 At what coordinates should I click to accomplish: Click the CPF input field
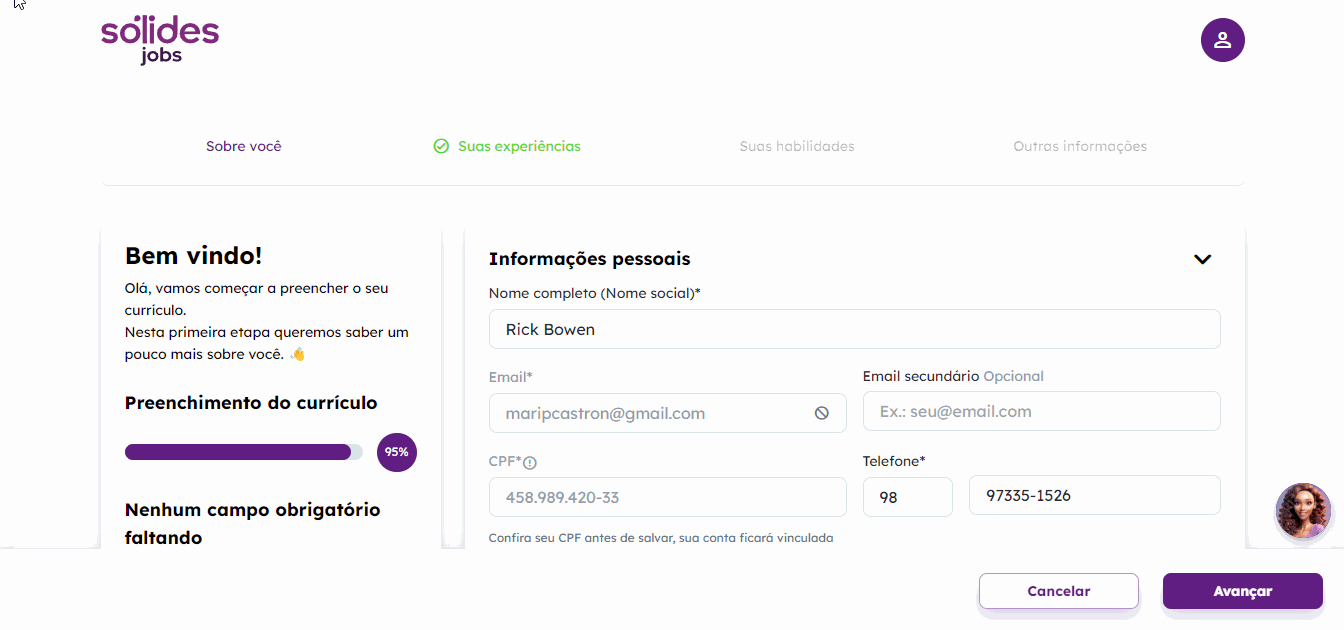(x=668, y=497)
